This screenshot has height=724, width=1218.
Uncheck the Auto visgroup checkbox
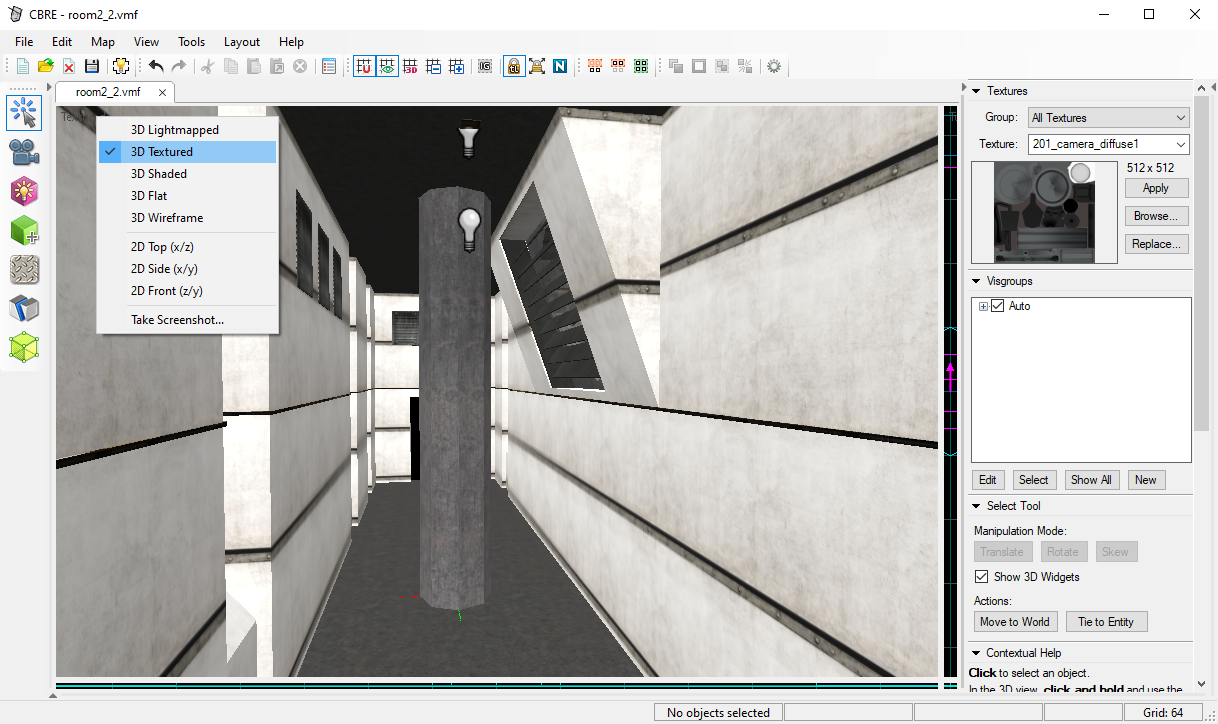(x=997, y=306)
